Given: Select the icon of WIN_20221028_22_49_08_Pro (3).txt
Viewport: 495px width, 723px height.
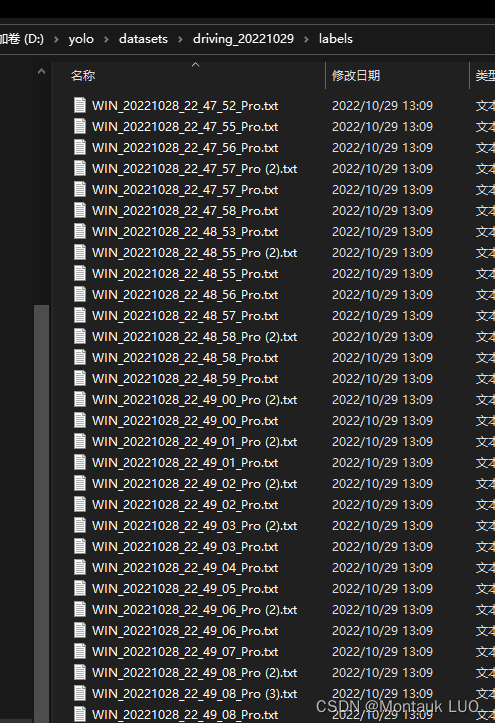Looking at the screenshot, I should (x=80, y=693).
